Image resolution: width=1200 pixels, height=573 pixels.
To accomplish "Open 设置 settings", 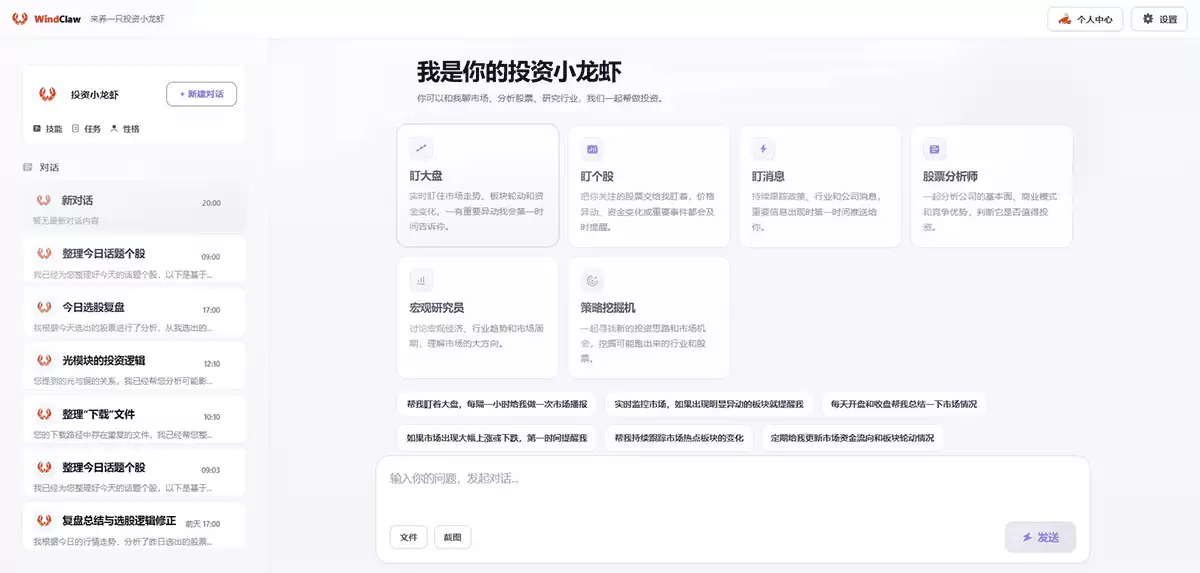I will (x=1159, y=19).
